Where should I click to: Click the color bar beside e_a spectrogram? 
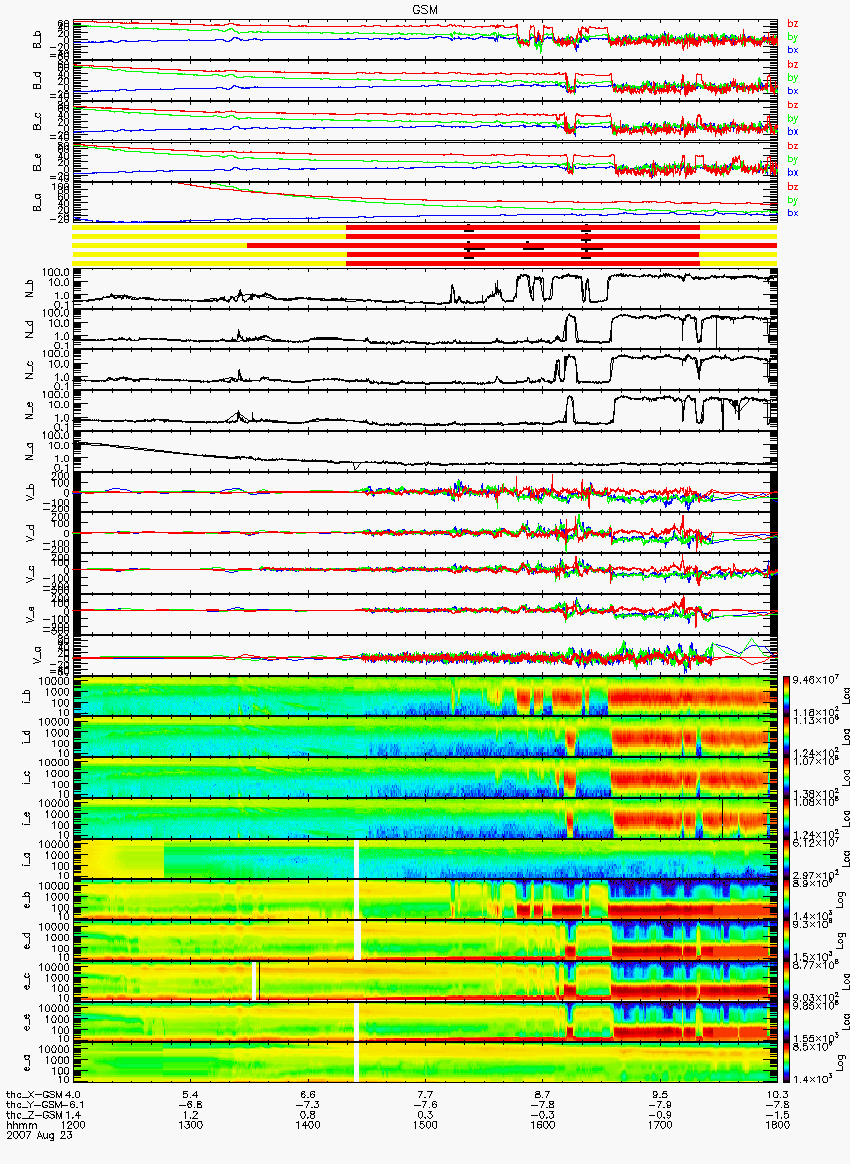[x=786, y=1062]
